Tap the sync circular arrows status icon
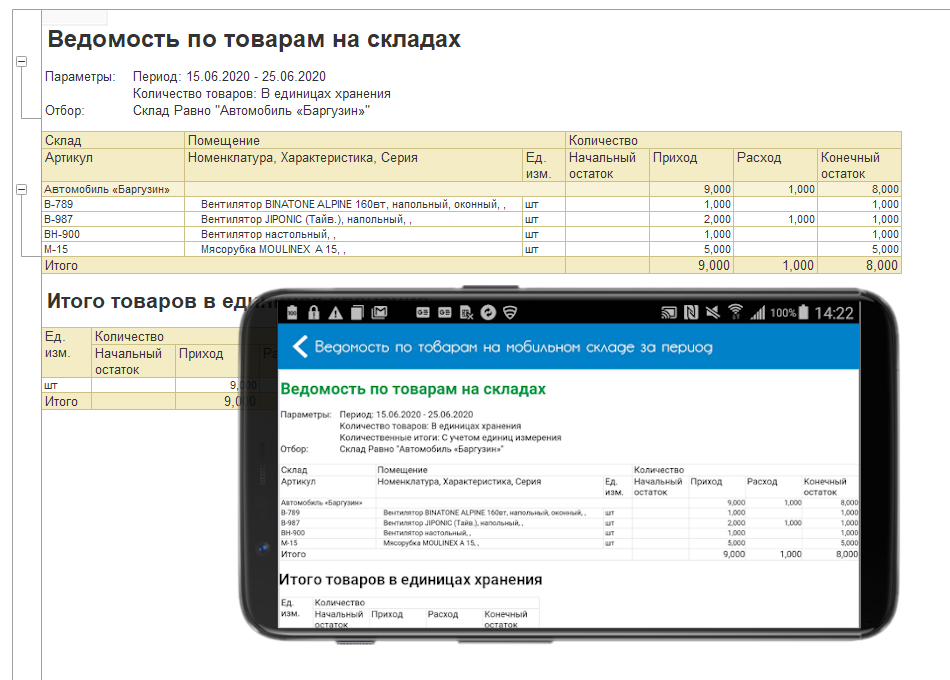 pos(488,313)
